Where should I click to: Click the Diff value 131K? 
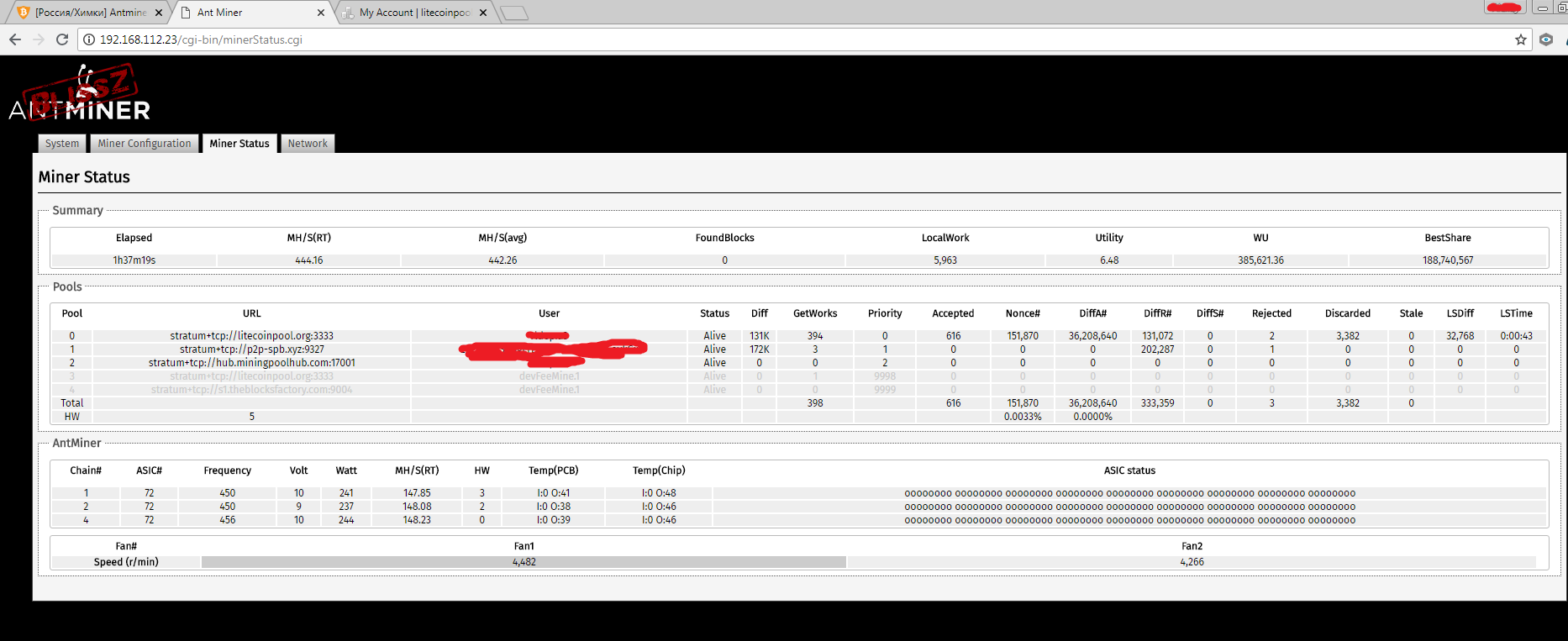pos(760,336)
